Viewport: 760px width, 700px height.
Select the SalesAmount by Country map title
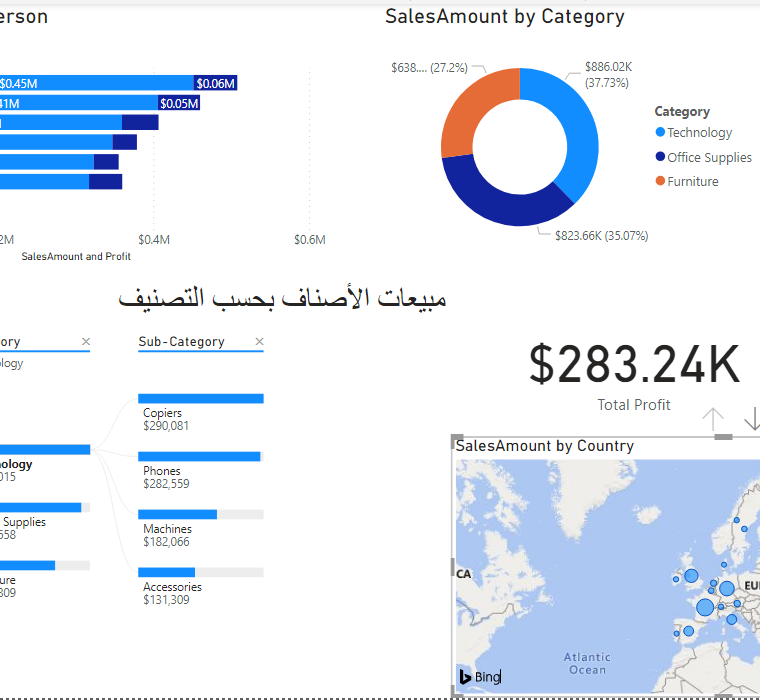[544, 446]
